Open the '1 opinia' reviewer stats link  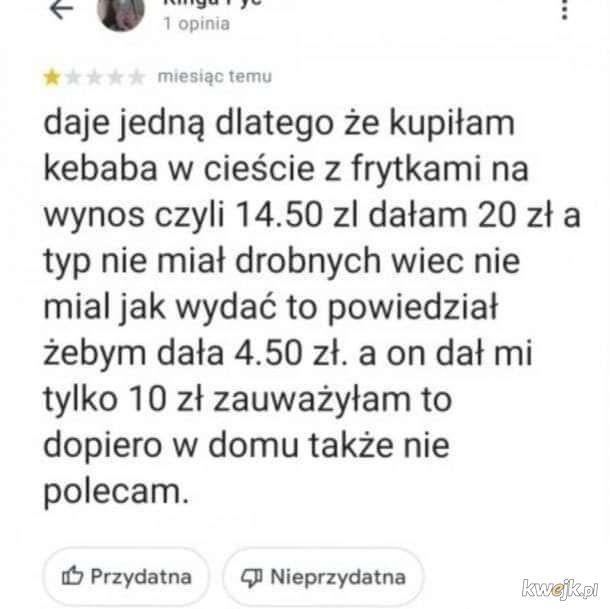(x=196, y=24)
